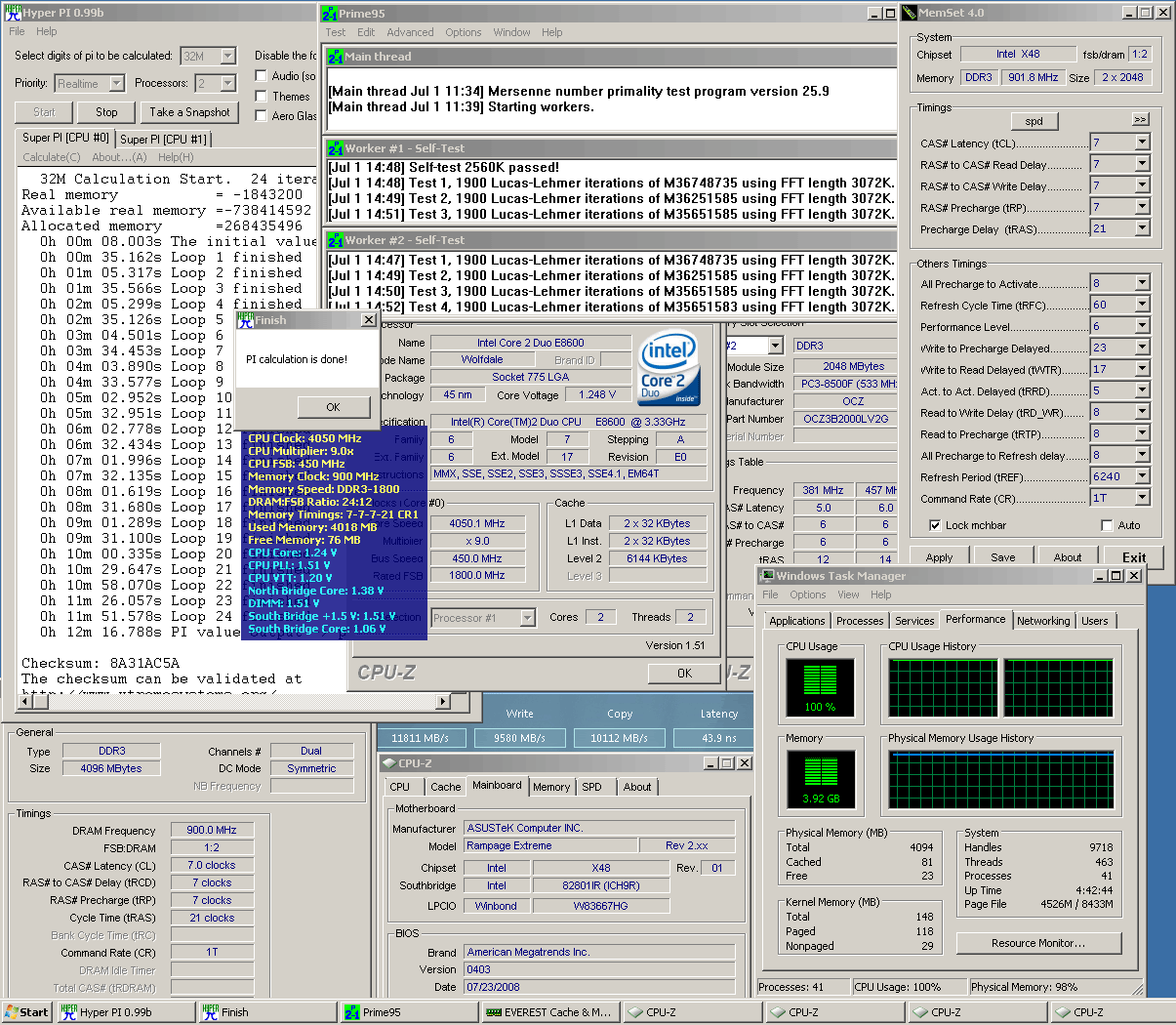Open Refresh Period (tREF) dropdown
Image resolution: width=1176 pixels, height=1025 pixels.
(1142, 476)
